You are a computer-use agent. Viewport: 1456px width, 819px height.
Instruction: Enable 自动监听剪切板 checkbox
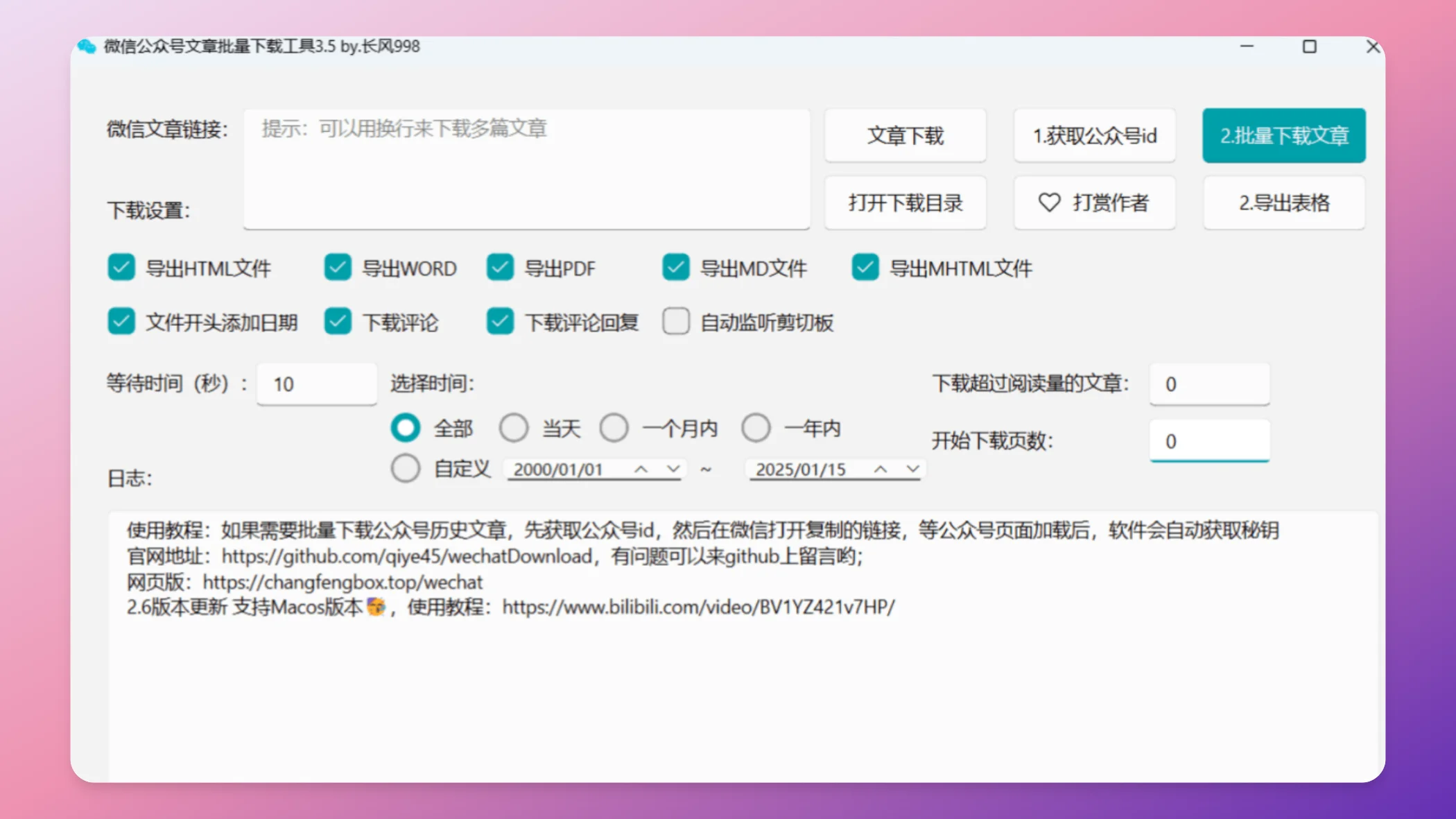pyautogui.click(x=676, y=321)
